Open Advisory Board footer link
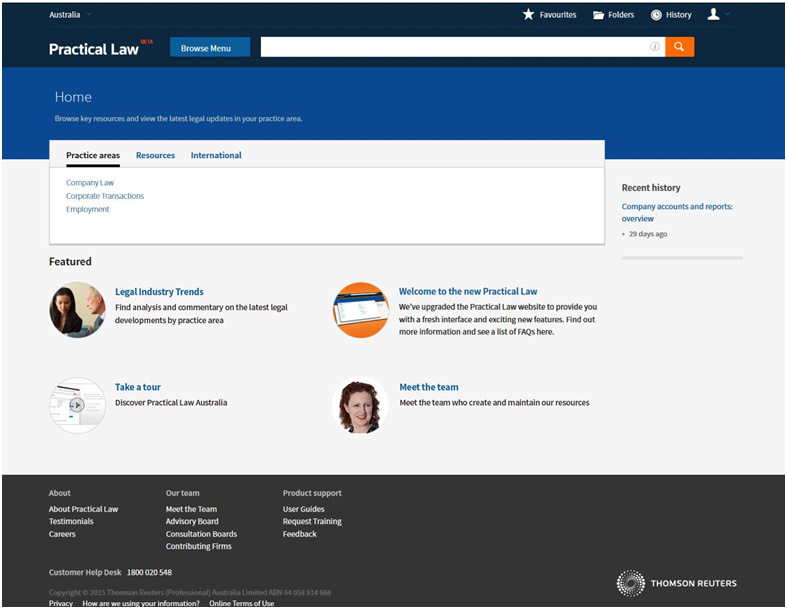Screen dimensions: 787x609 click(192, 521)
